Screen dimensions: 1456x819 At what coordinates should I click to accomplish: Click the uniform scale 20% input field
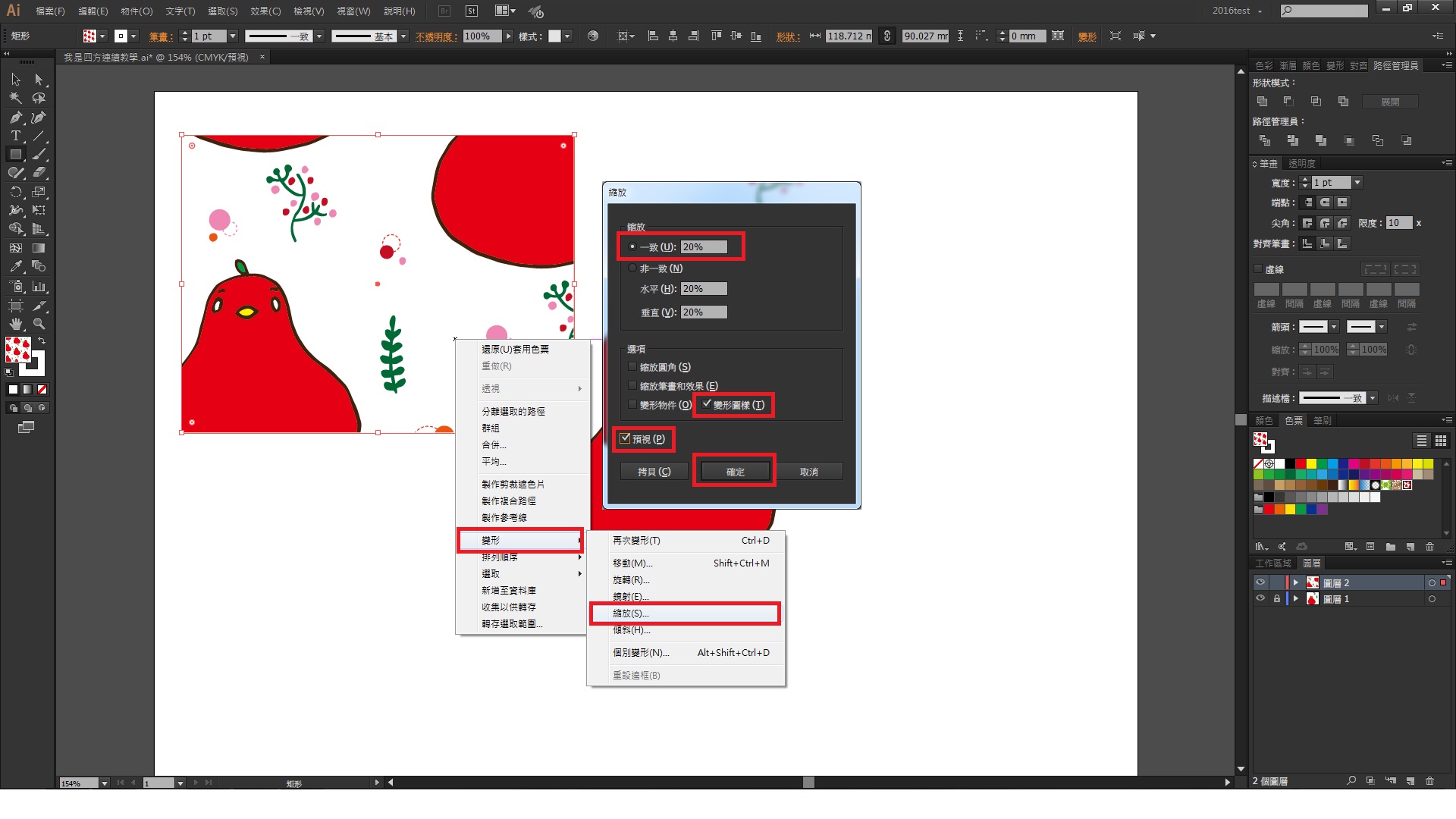tap(703, 247)
